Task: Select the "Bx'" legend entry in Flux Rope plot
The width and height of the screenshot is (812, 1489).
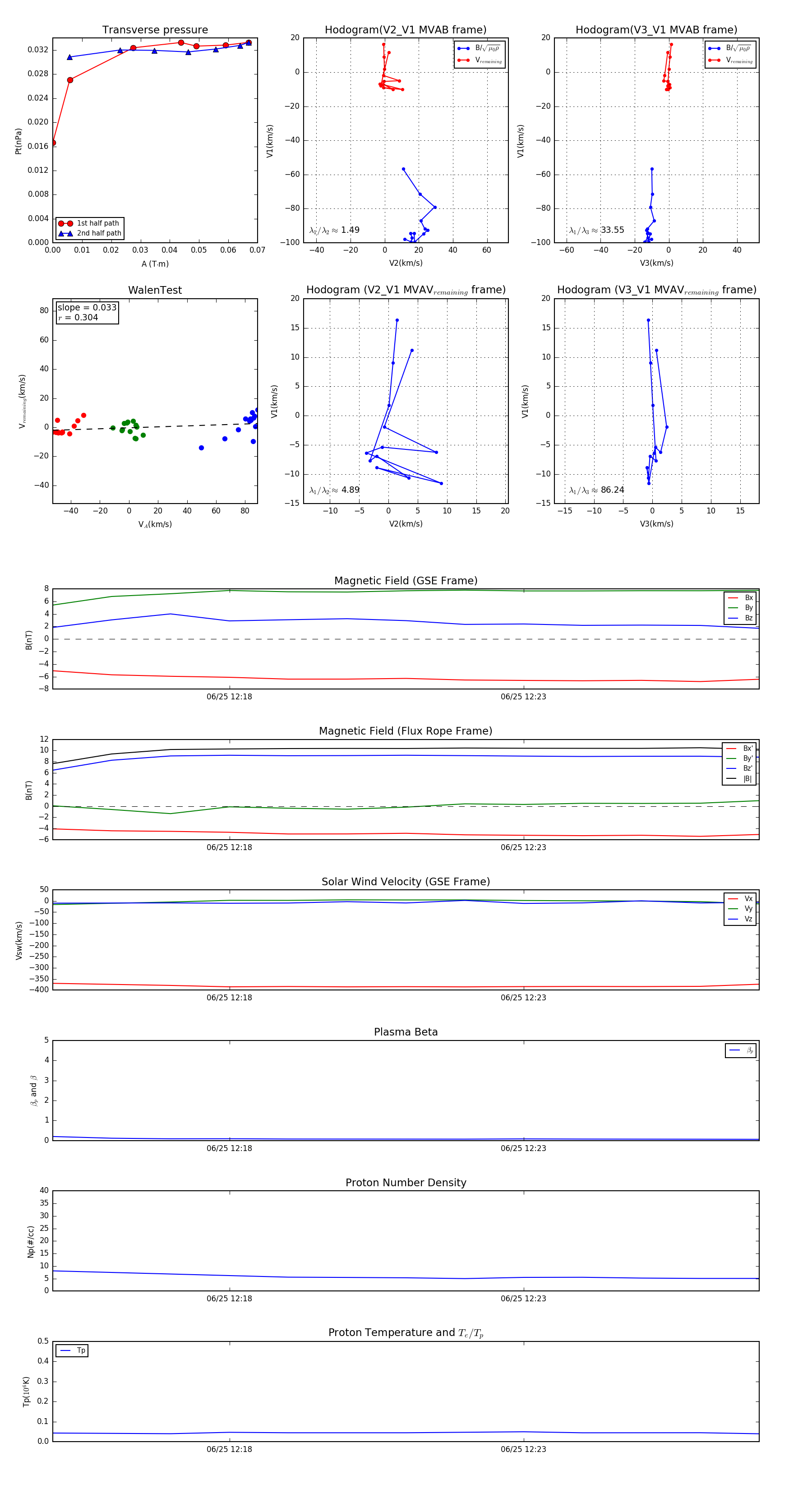Action: (x=740, y=748)
